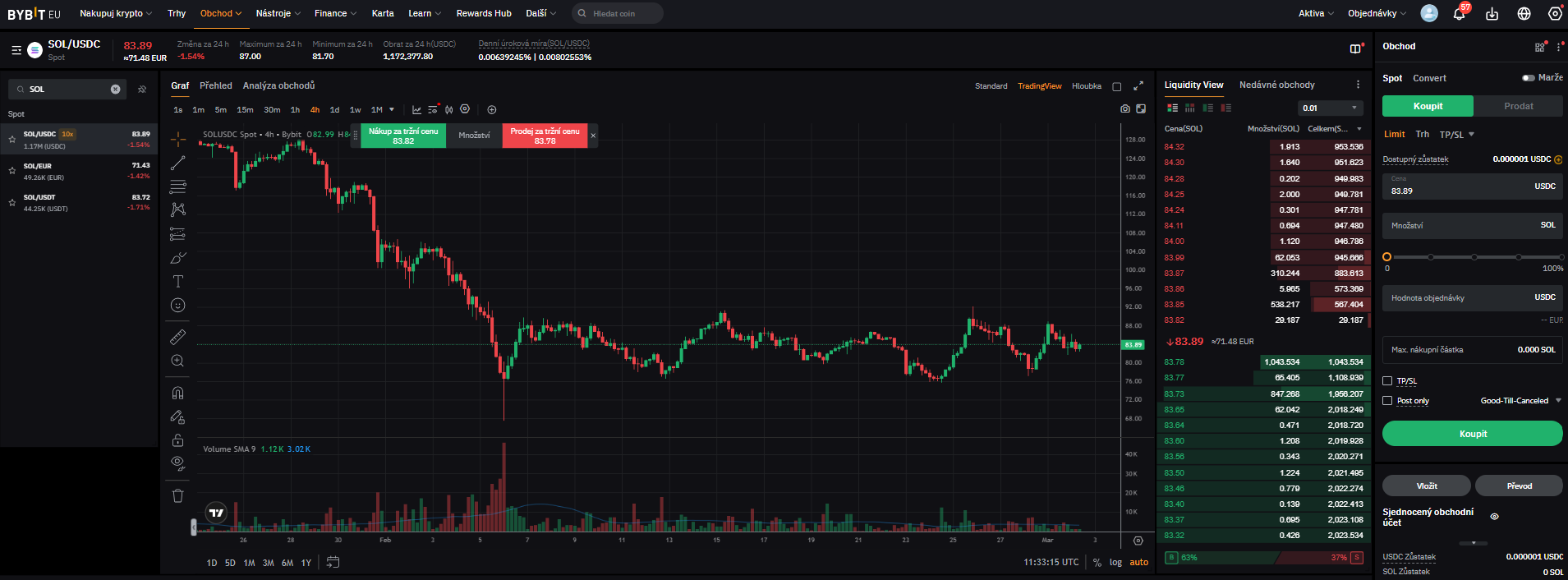Expand the Good-Till-Canceled dropdown
This screenshot has height=580, width=1568.
(x=1520, y=401)
